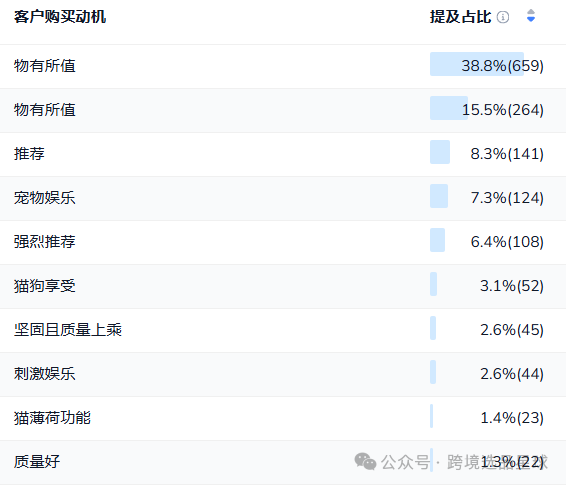566x485 pixels.
Task: Click the percentage bar in the 宠物娱乐 row
Action: 439,196
